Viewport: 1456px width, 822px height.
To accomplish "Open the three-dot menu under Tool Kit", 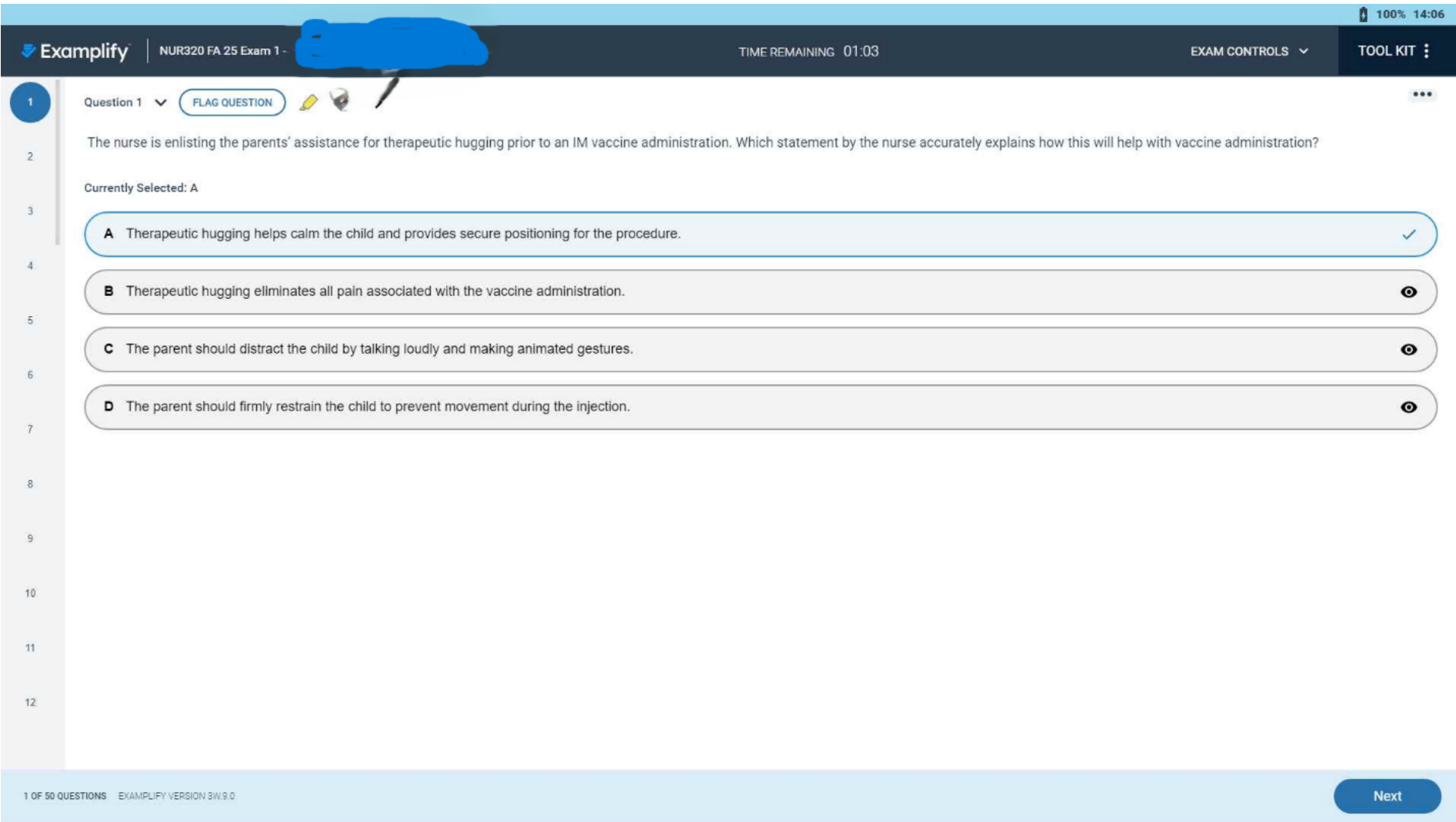I will point(1421,95).
